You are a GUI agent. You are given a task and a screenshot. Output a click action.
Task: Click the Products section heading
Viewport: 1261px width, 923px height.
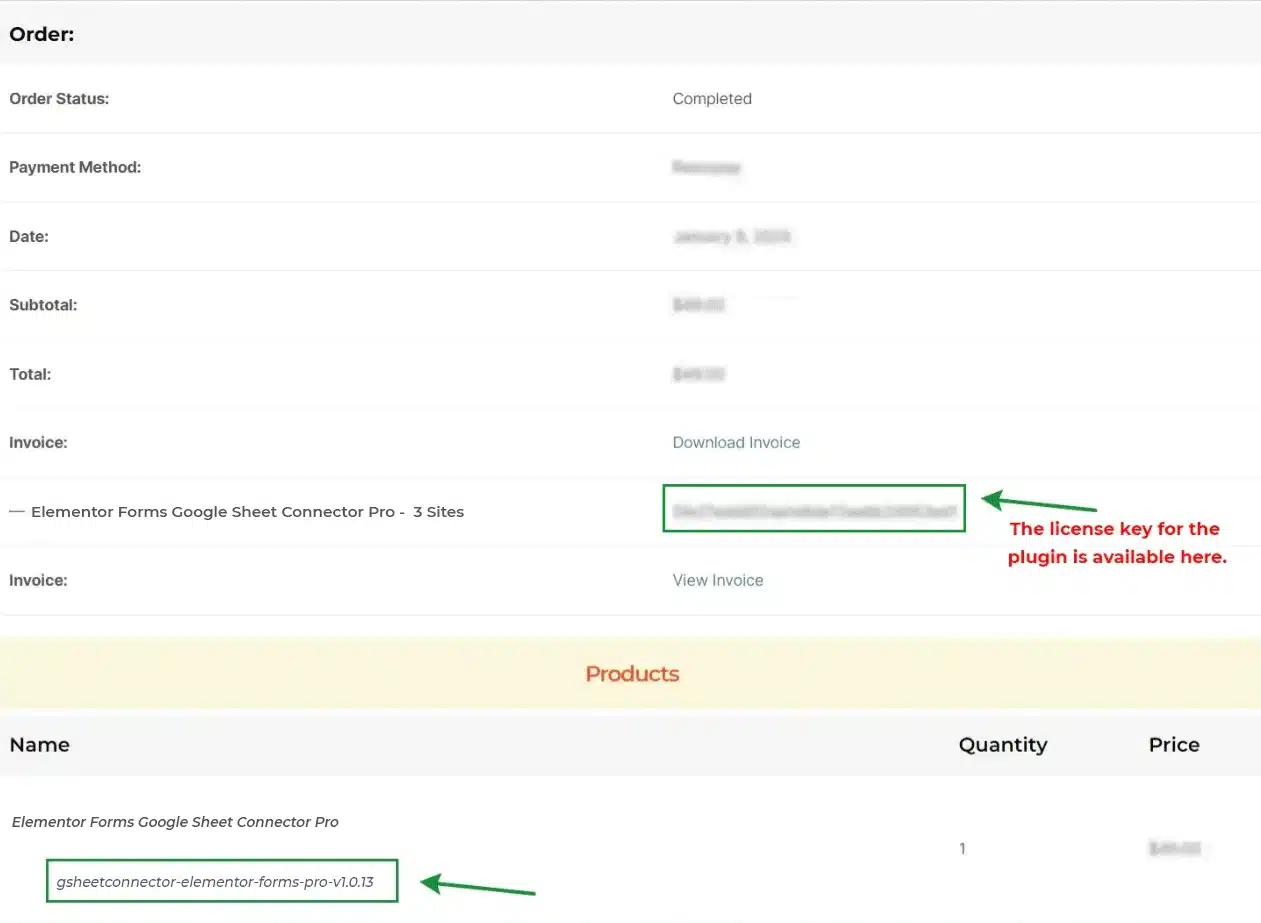click(x=632, y=674)
